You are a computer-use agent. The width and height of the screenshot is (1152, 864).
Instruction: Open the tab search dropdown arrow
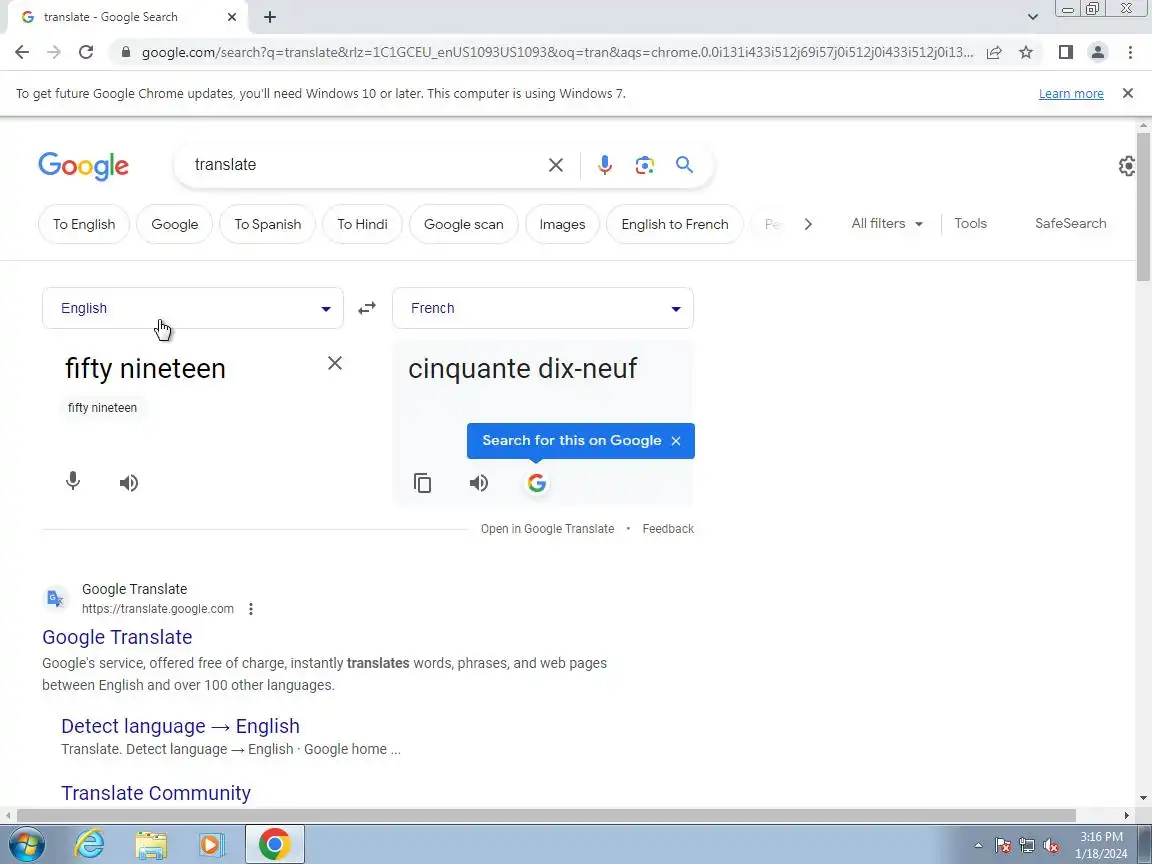[1032, 17]
